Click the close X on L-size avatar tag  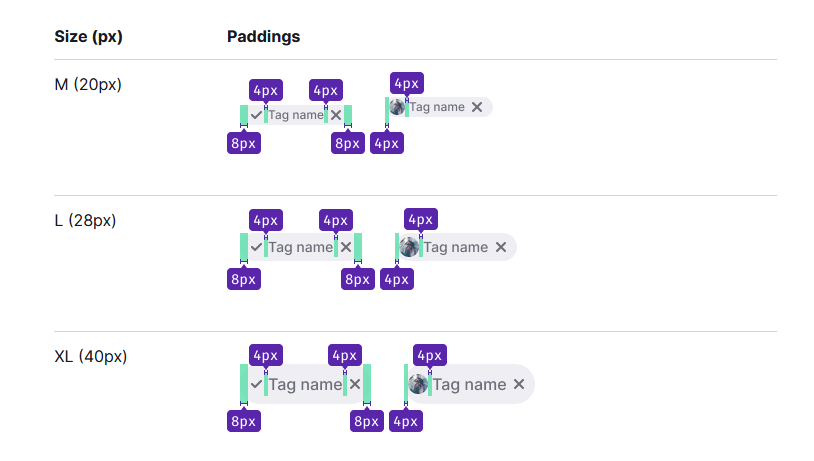click(x=501, y=247)
